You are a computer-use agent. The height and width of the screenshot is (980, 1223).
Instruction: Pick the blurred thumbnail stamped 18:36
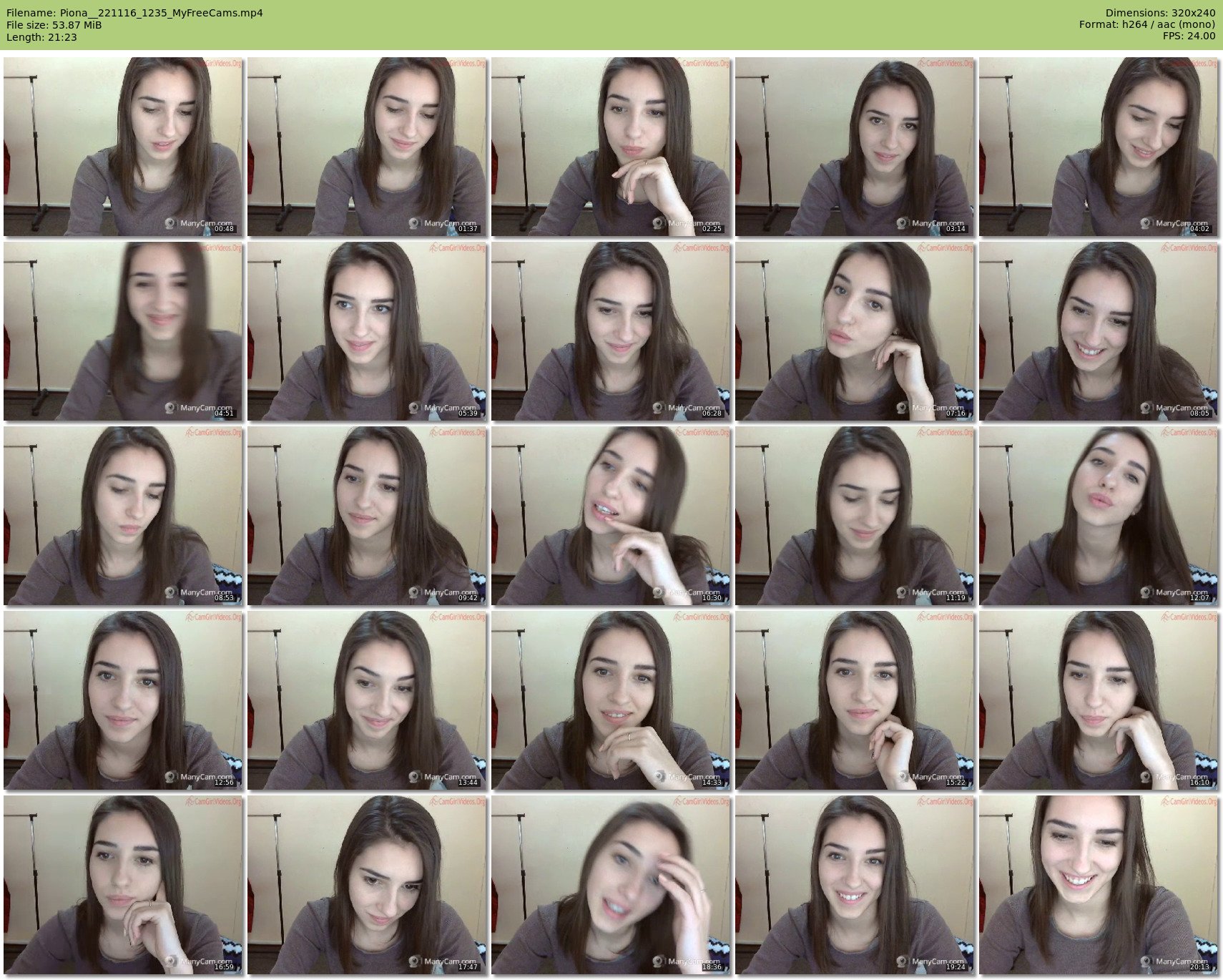pyautogui.click(x=611, y=885)
